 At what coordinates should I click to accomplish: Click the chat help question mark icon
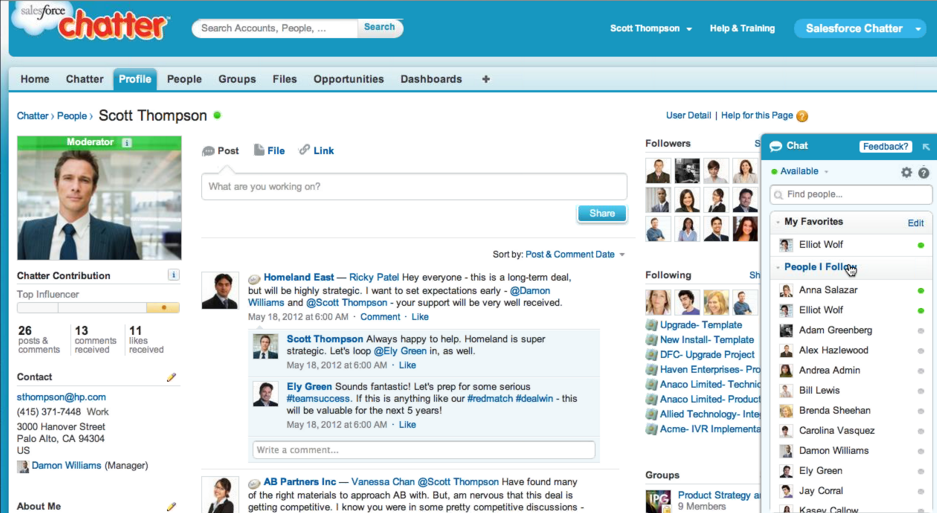point(924,173)
